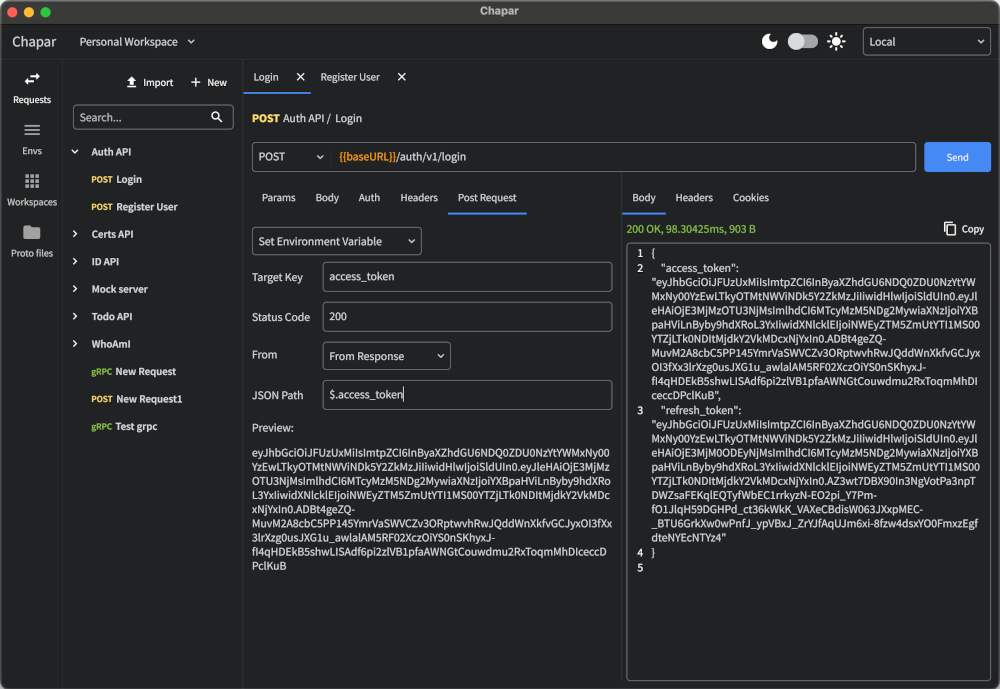
Task: Click the Import upload icon
Action: [131, 82]
